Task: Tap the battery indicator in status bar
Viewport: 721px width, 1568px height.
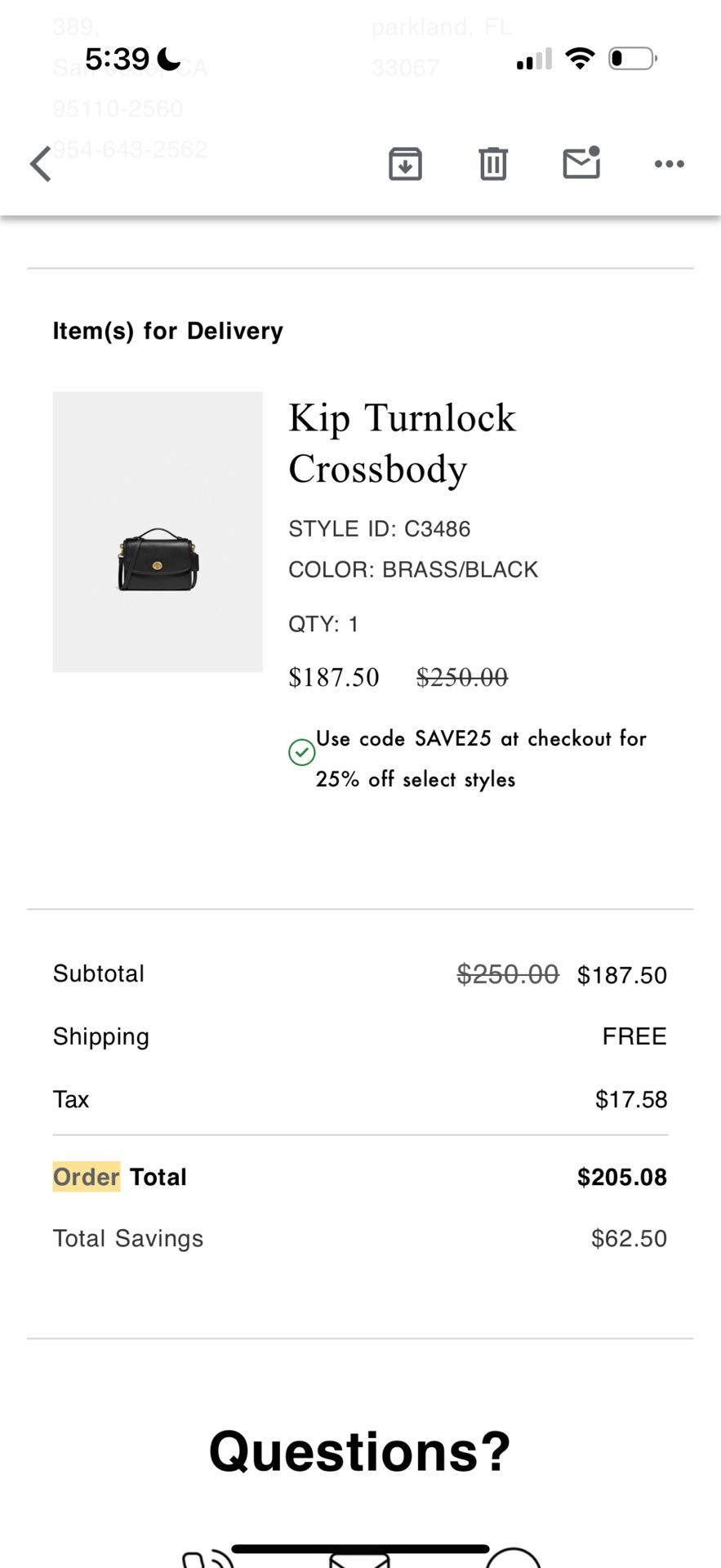Action: (633, 59)
